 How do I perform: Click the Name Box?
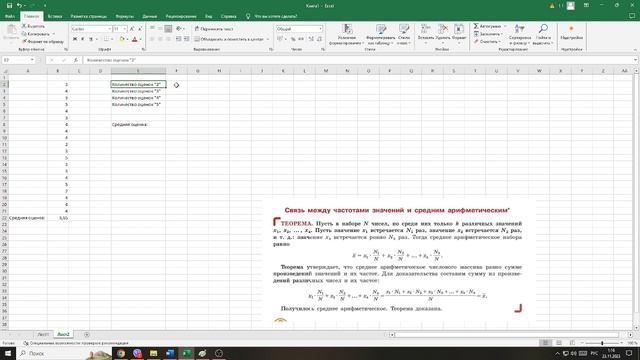click(18, 60)
